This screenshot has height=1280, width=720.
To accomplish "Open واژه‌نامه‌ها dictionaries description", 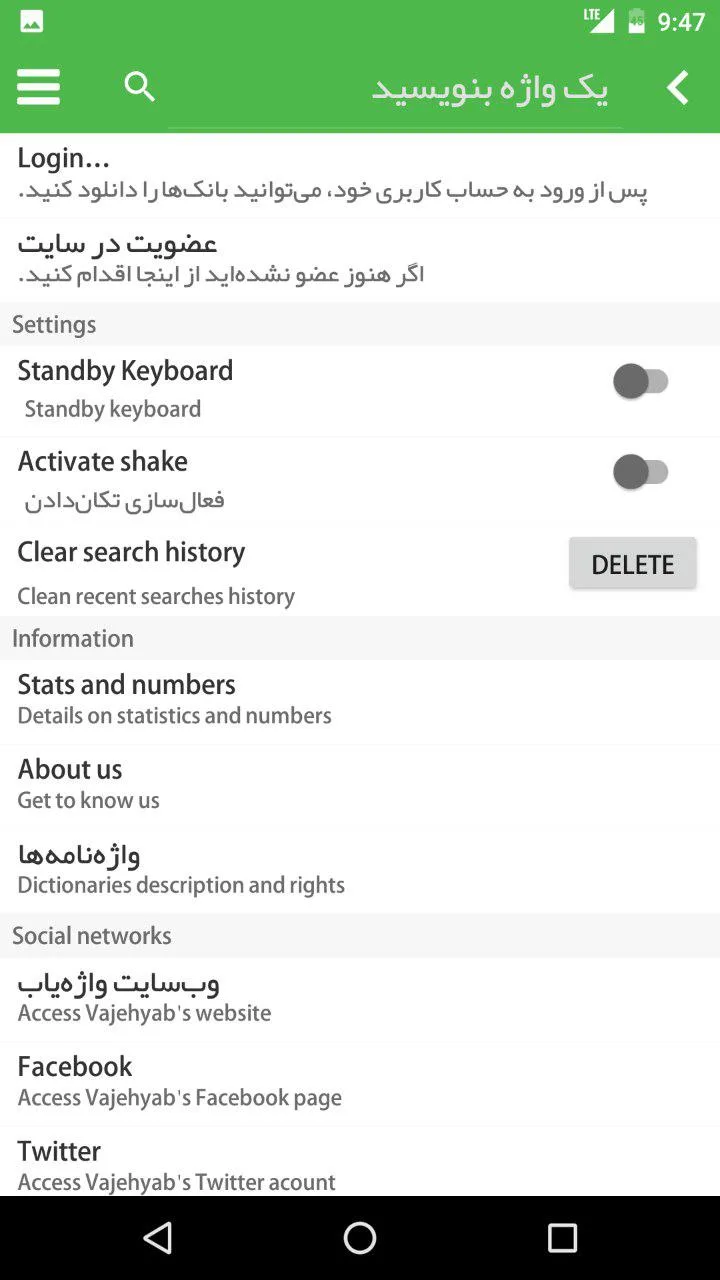I will coord(360,870).
